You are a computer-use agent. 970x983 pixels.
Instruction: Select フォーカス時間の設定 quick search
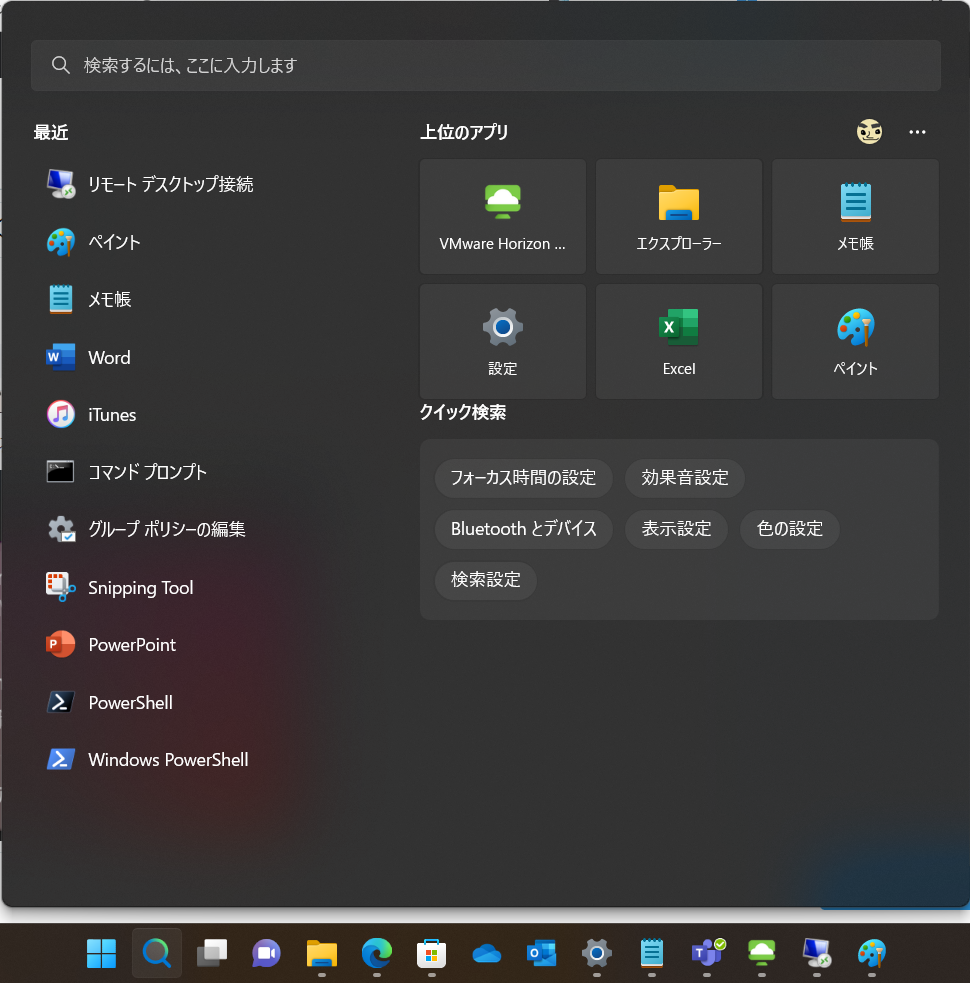tap(524, 478)
